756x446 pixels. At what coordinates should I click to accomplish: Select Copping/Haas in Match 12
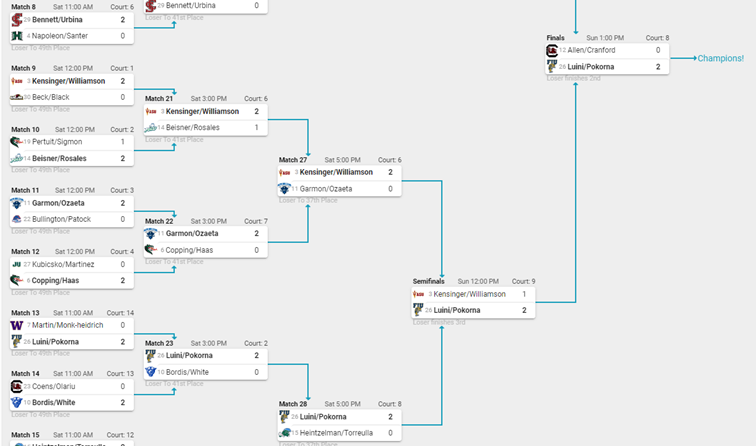click(x=55, y=281)
